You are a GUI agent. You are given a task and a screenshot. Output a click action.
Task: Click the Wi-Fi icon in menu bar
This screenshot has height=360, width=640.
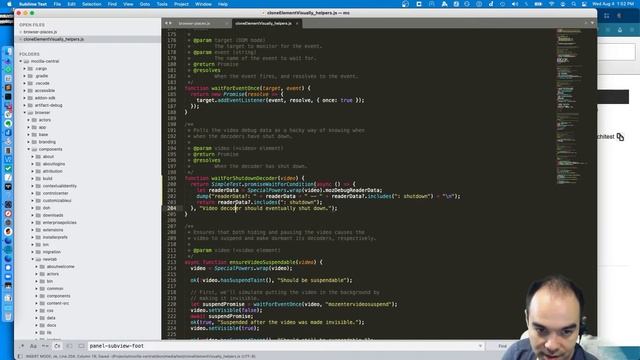pos(551,4)
